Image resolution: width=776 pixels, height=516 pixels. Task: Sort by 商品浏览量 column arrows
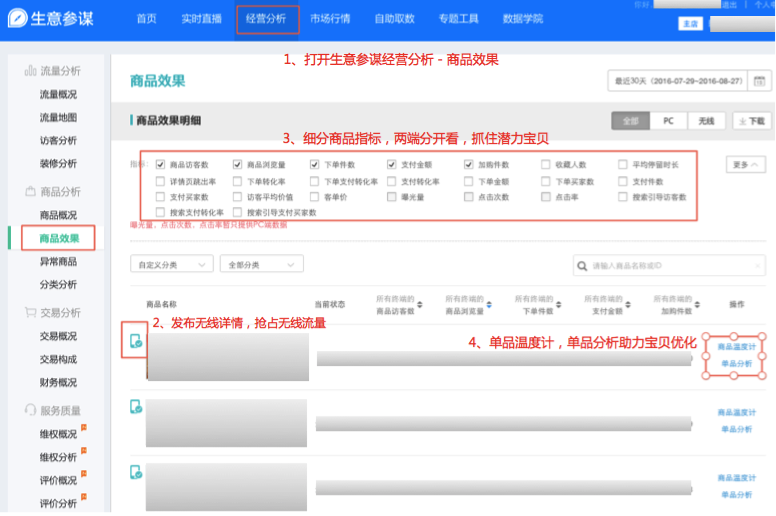(489, 304)
